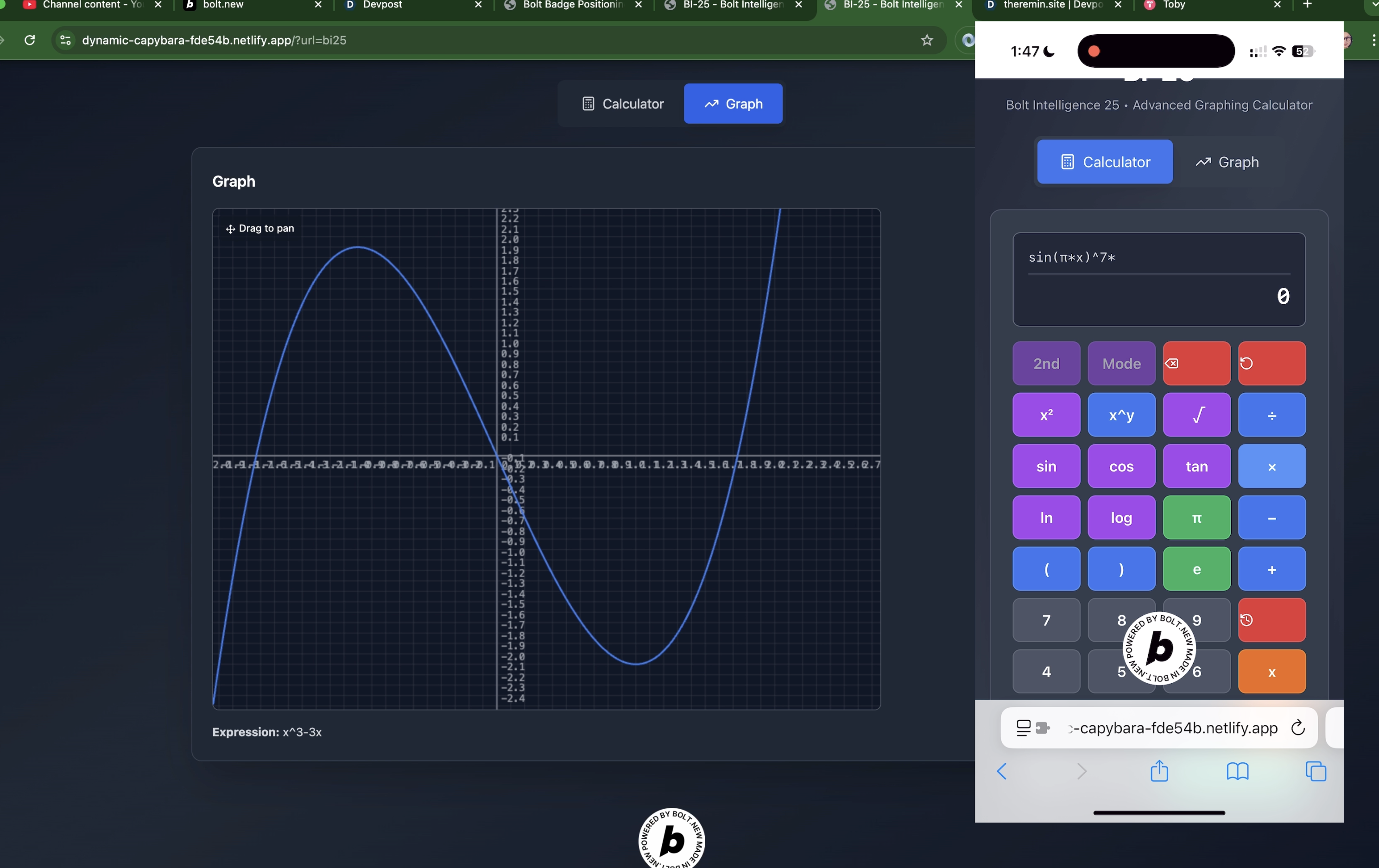
Task: Click the Chrome address bar URL
Action: (x=214, y=40)
